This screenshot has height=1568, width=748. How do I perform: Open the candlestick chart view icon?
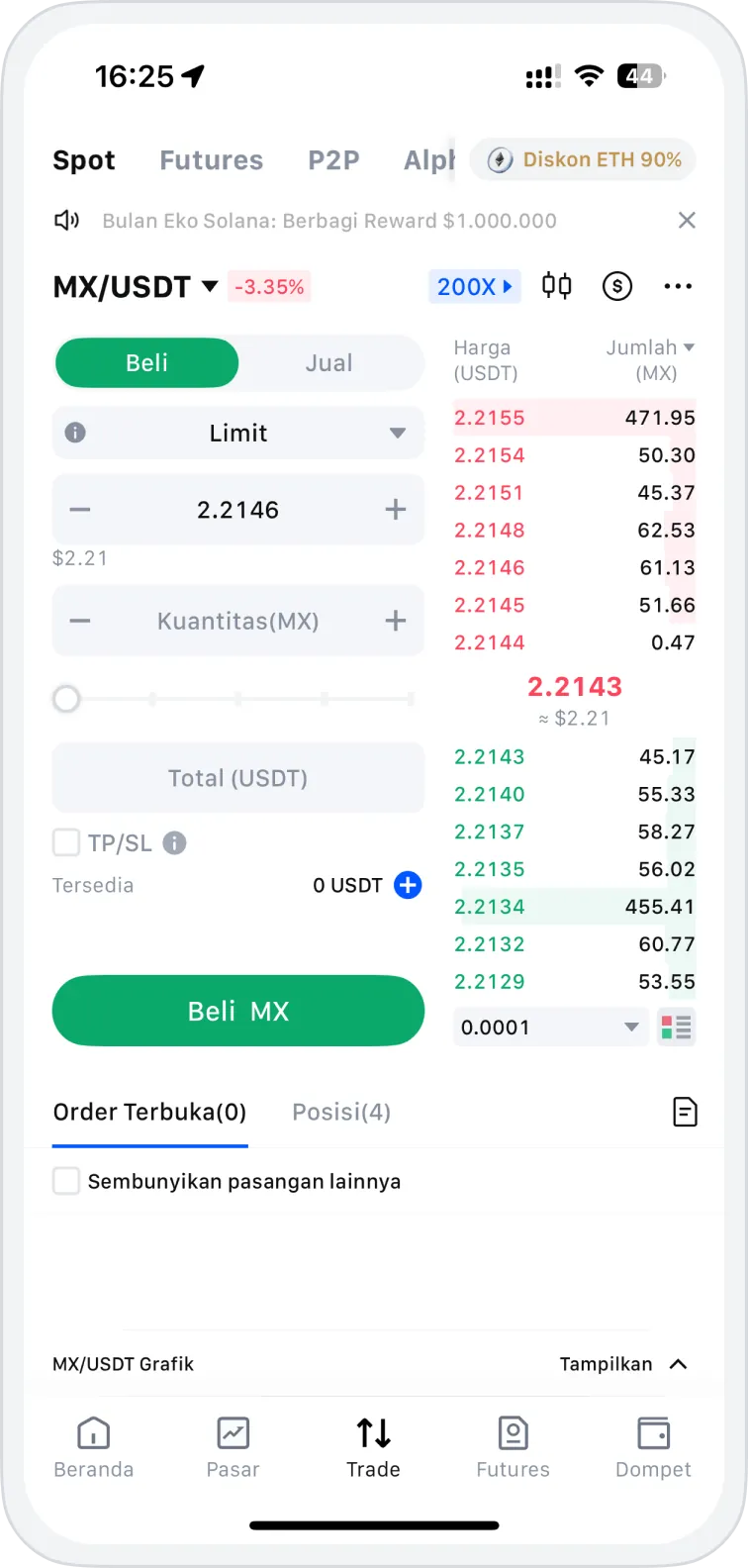point(556,286)
